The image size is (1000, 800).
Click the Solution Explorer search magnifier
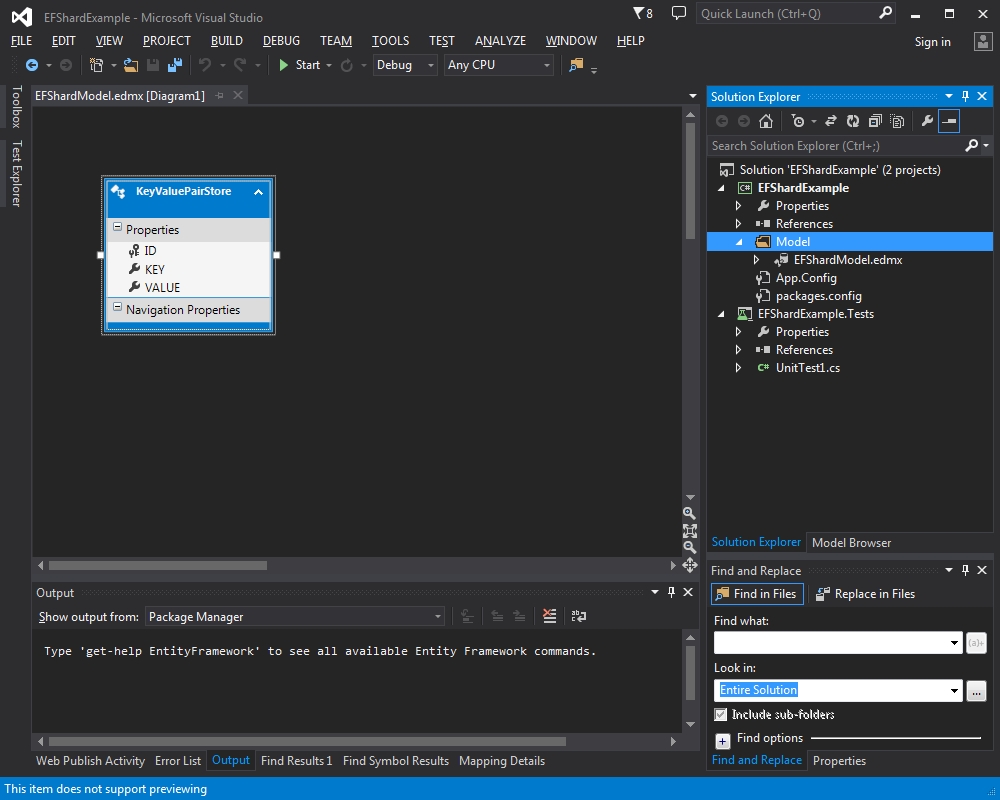click(x=971, y=145)
